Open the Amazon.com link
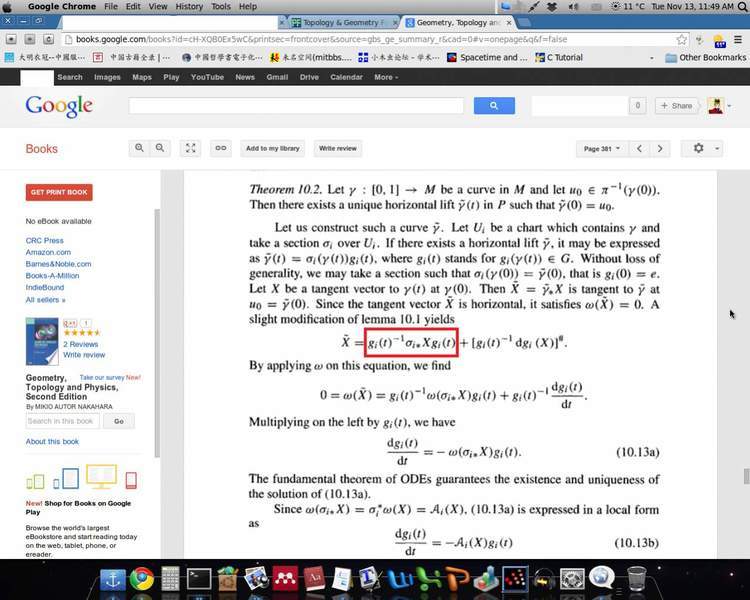The width and height of the screenshot is (750, 600). [48, 252]
